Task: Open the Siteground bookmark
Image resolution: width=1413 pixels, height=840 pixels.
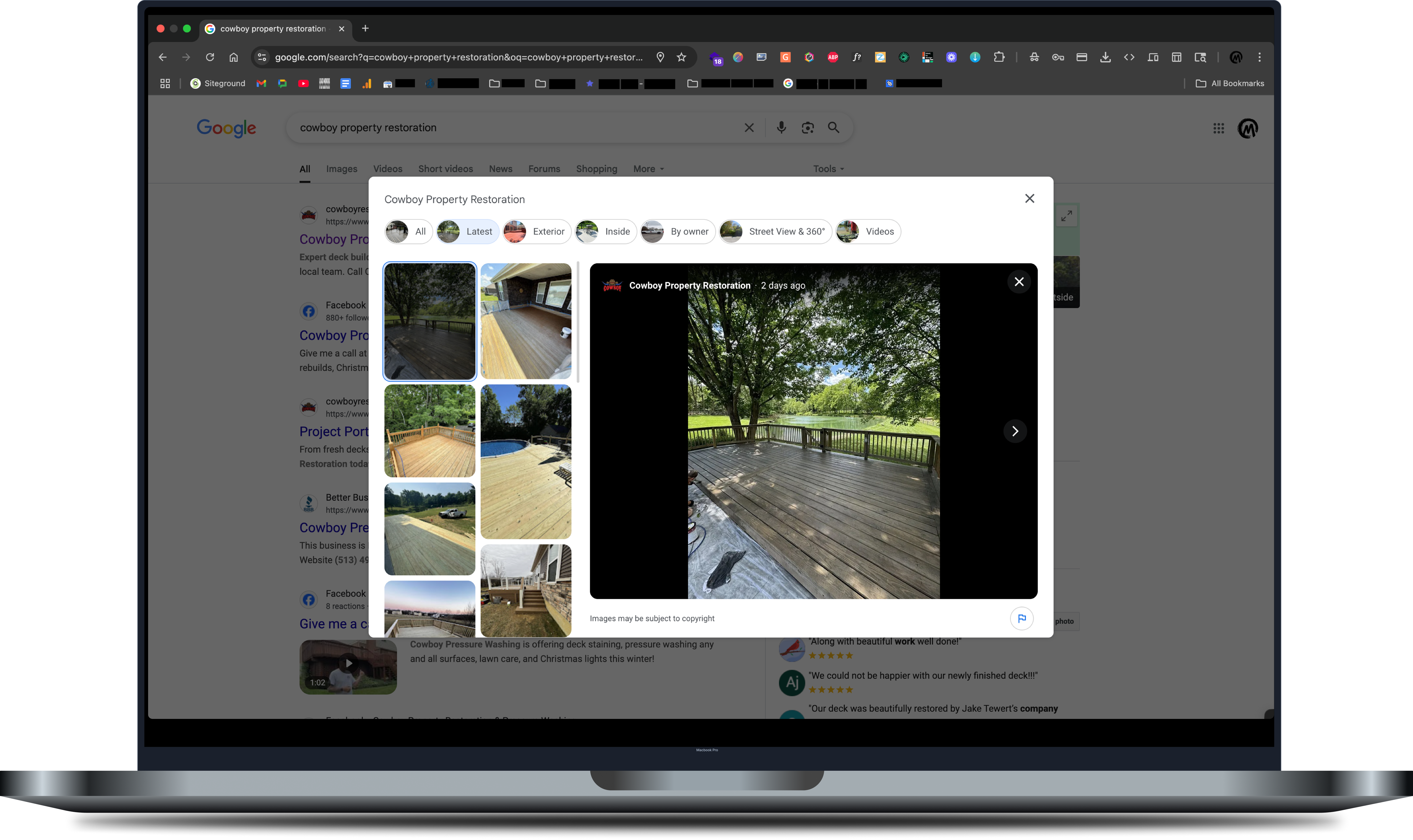Action: click(218, 83)
